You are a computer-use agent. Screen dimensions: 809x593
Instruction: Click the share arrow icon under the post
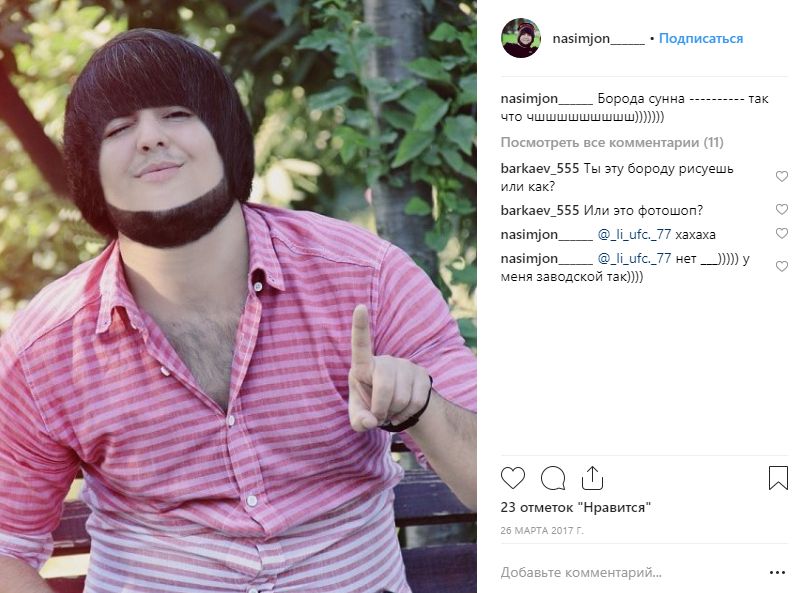[591, 478]
